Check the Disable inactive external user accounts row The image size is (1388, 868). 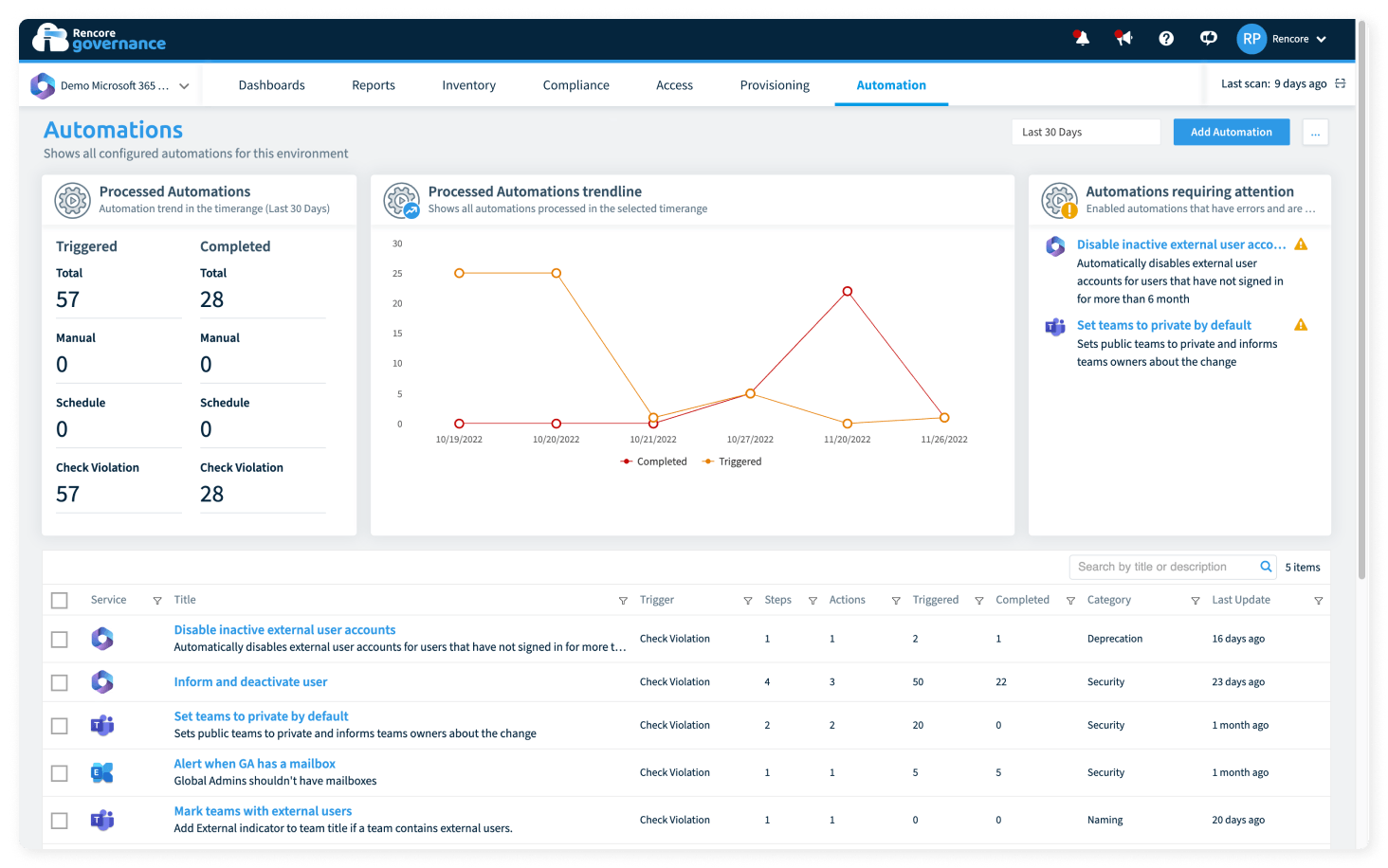(x=60, y=640)
